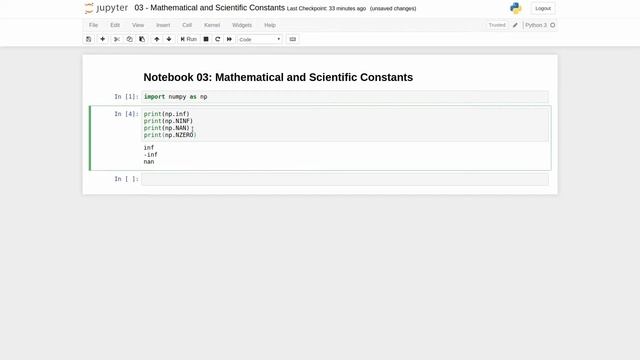Open the cell type Code dropdown
The image size is (640, 360).
(260, 39)
